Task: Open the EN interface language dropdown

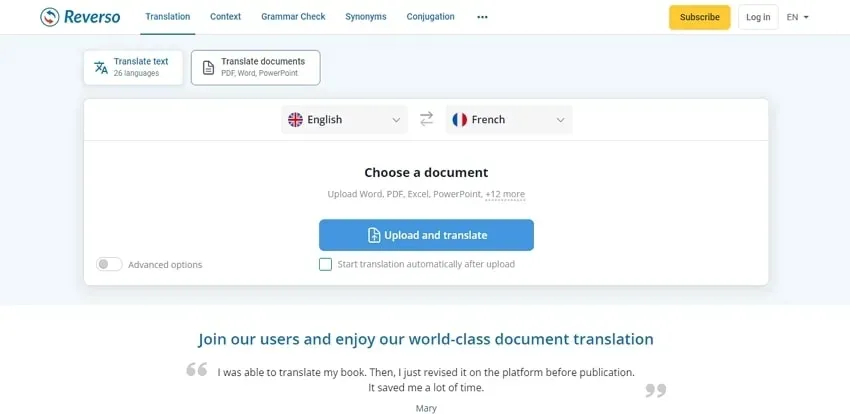Action: 798,17
